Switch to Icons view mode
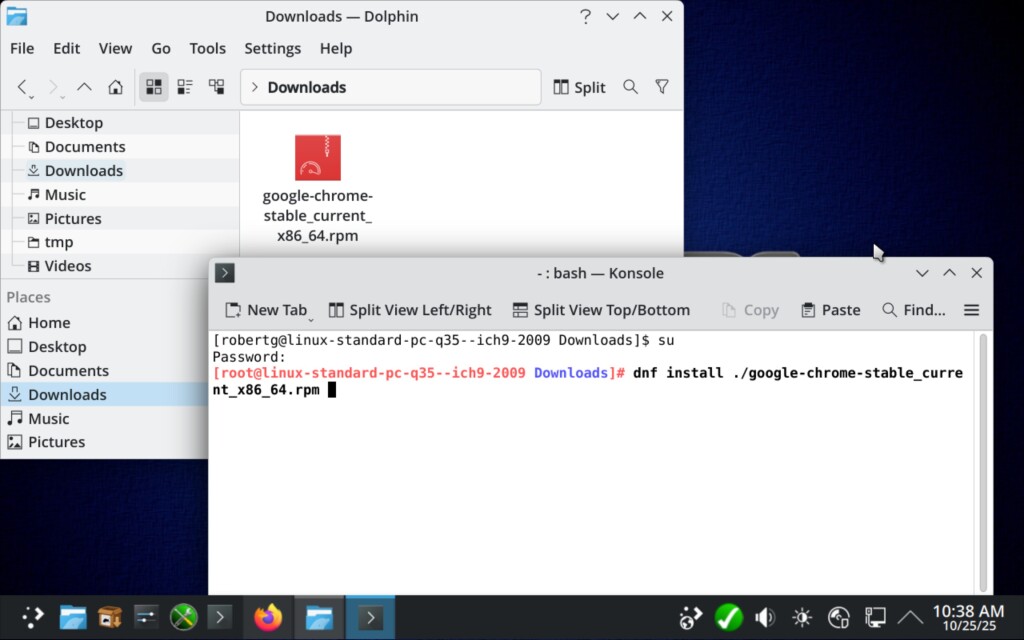The width and height of the screenshot is (1024, 640). click(153, 87)
